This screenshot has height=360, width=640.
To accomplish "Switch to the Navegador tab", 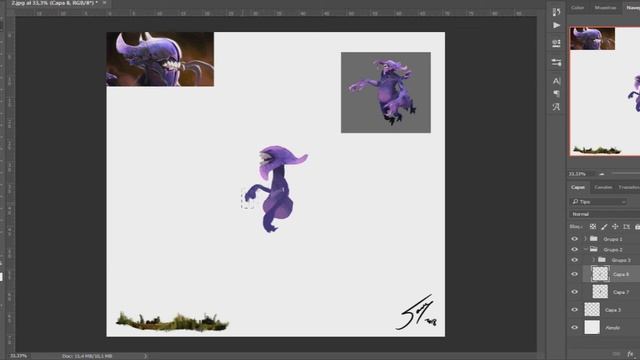I will (x=632, y=7).
